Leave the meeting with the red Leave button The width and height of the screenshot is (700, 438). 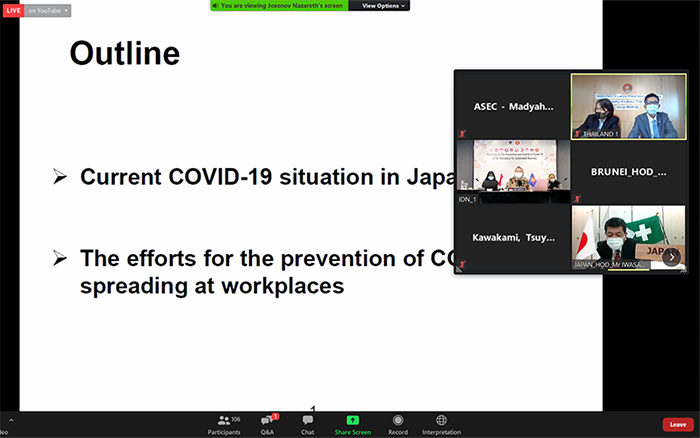(x=677, y=425)
